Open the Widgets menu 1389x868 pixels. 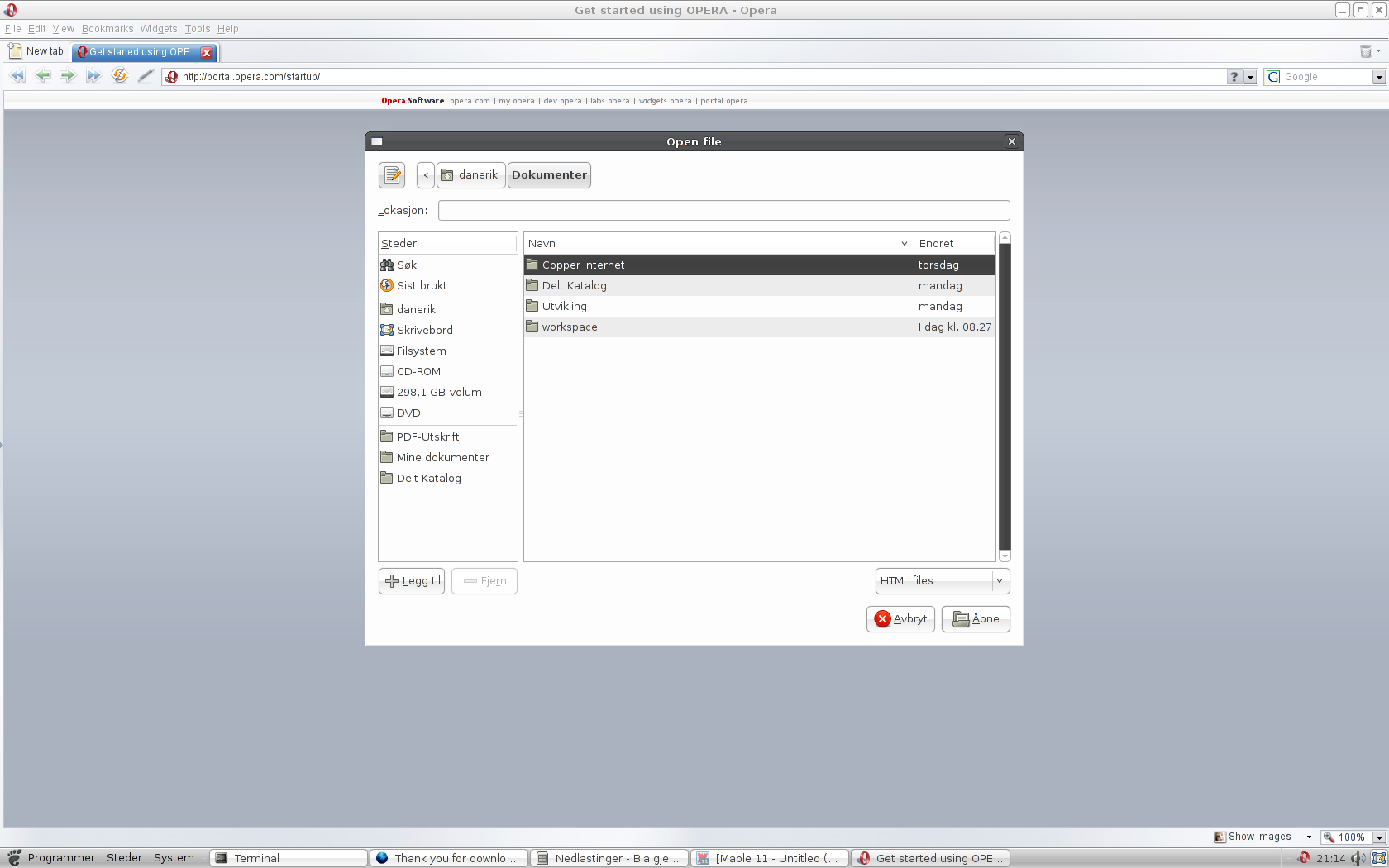(159, 29)
